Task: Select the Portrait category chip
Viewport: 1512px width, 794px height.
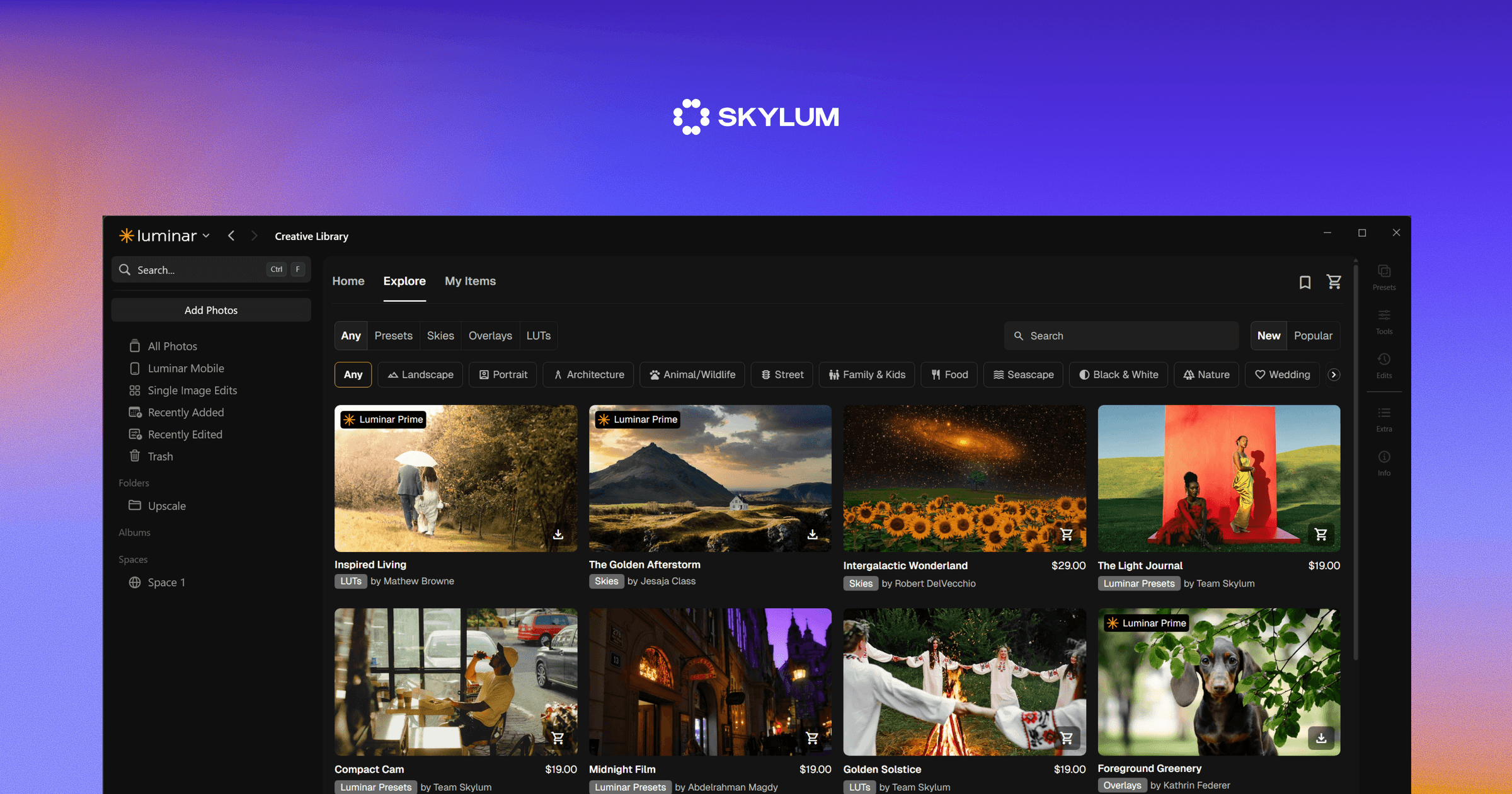Action: click(503, 374)
